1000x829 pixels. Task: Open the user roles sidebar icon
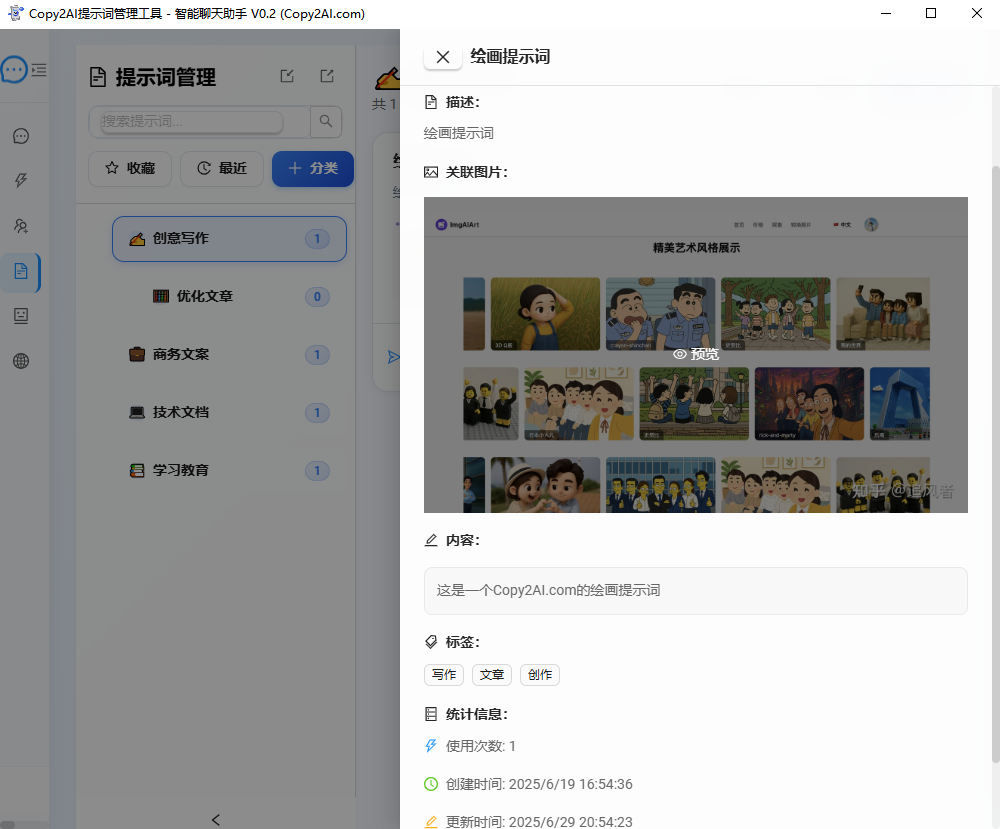coord(21,226)
